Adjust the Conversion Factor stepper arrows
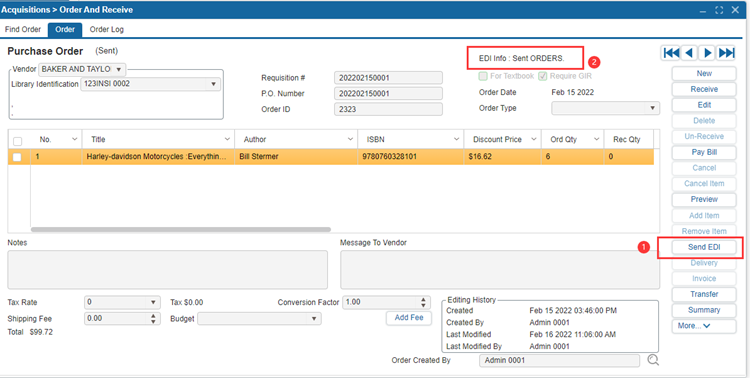This screenshot has width=750, height=378. click(423, 303)
